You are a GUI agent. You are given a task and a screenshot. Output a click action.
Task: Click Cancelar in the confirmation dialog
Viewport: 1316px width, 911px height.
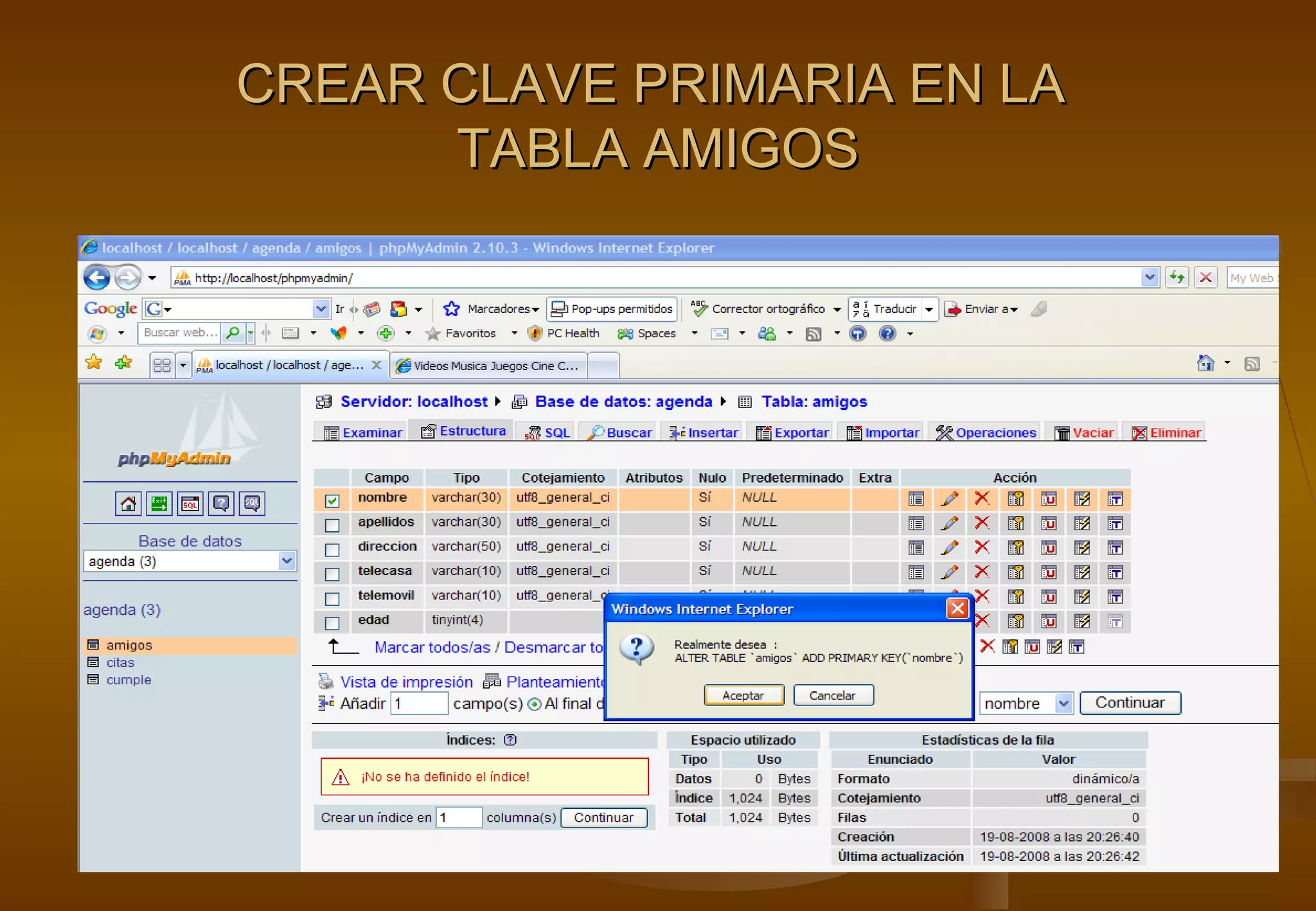click(833, 695)
